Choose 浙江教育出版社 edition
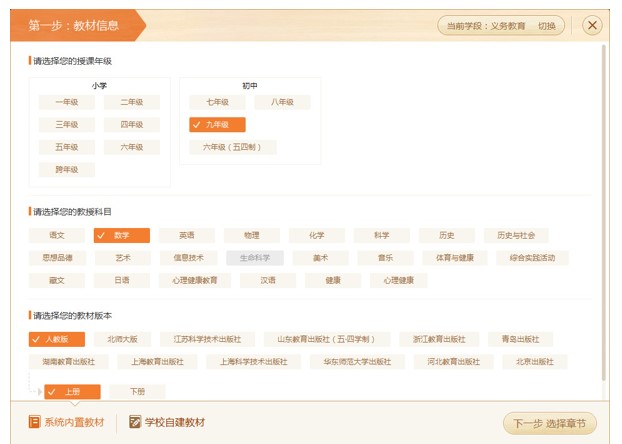The height and width of the screenshot is (444, 622). 439,339
